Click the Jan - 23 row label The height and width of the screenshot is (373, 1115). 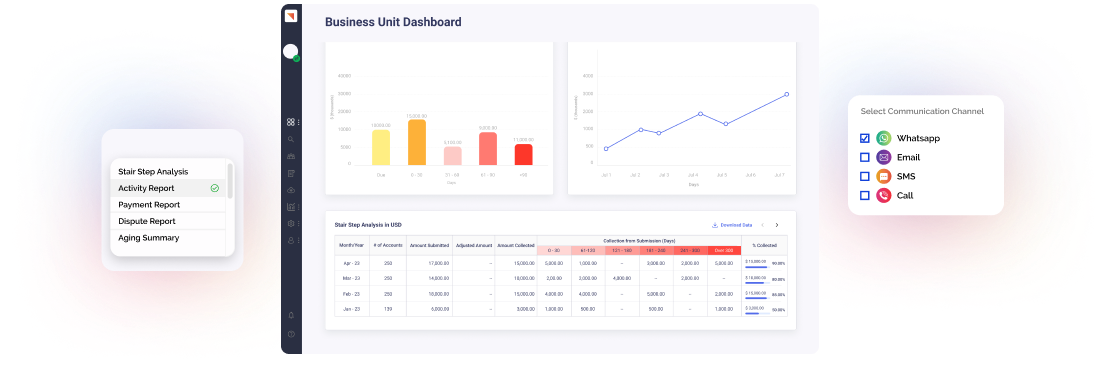point(352,309)
